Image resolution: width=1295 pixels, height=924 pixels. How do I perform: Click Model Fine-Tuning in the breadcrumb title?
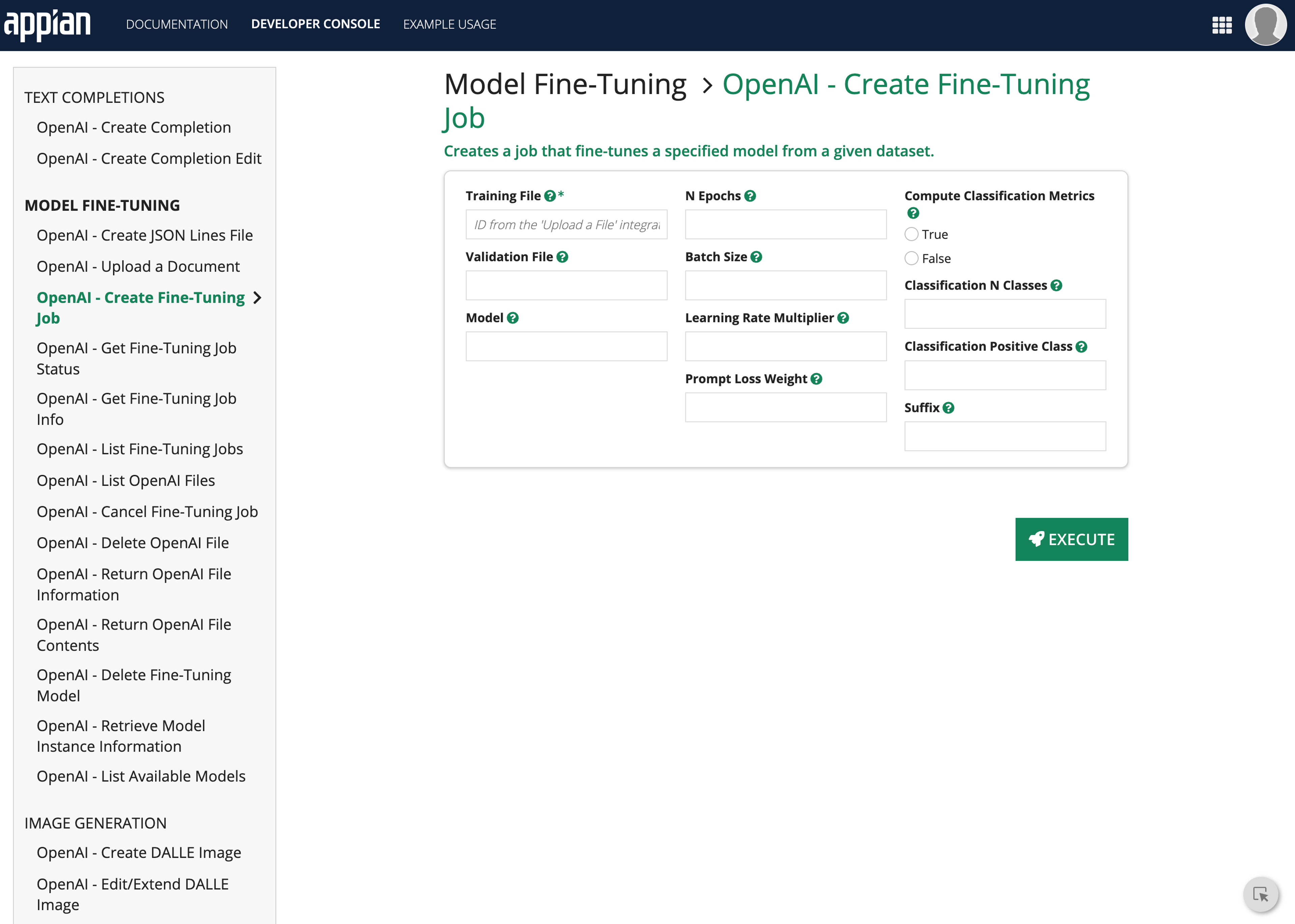[565, 85]
